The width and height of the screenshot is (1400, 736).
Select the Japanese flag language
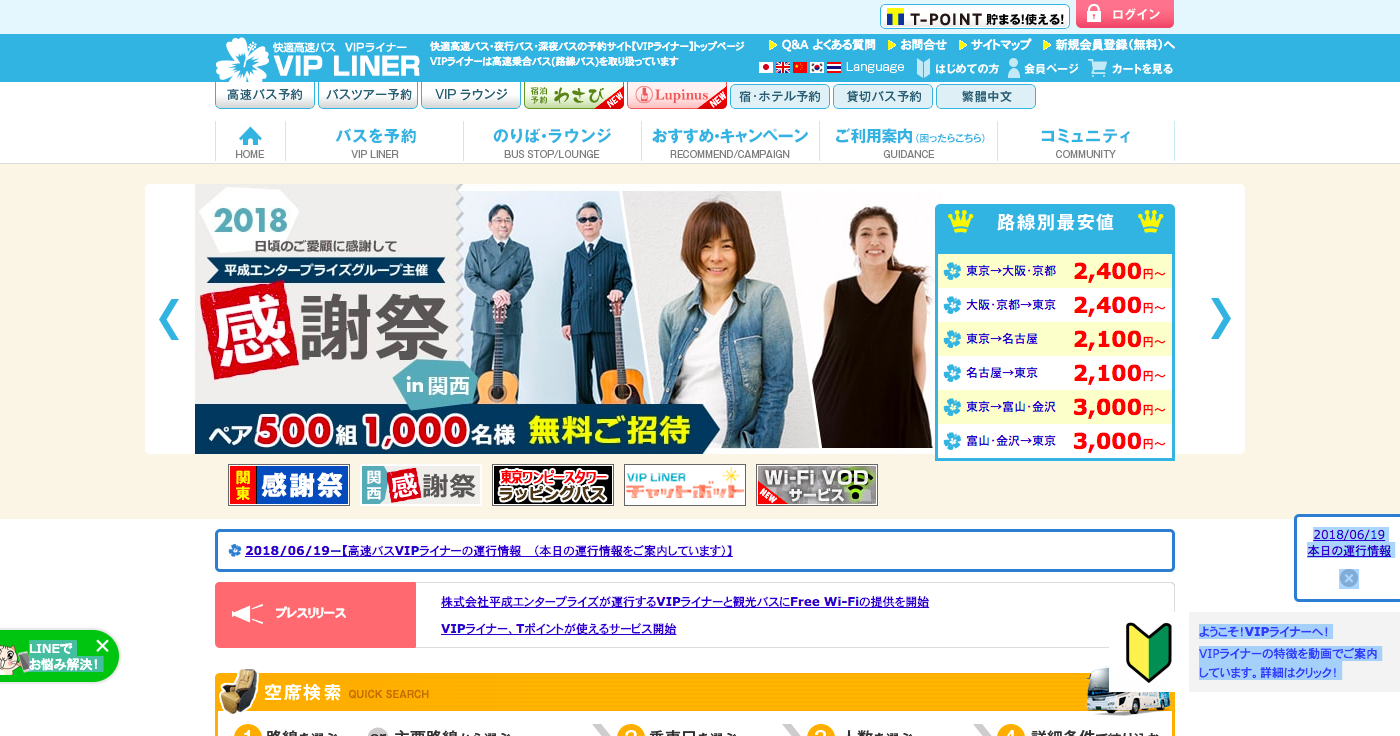766,68
